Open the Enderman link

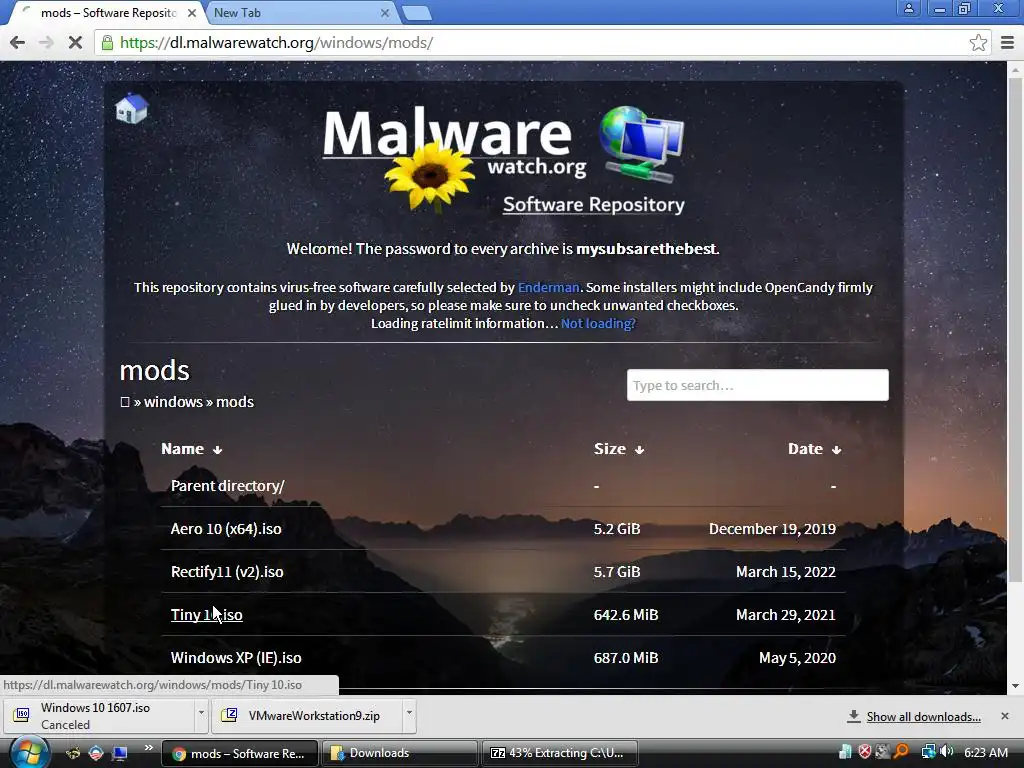pyautogui.click(x=548, y=287)
